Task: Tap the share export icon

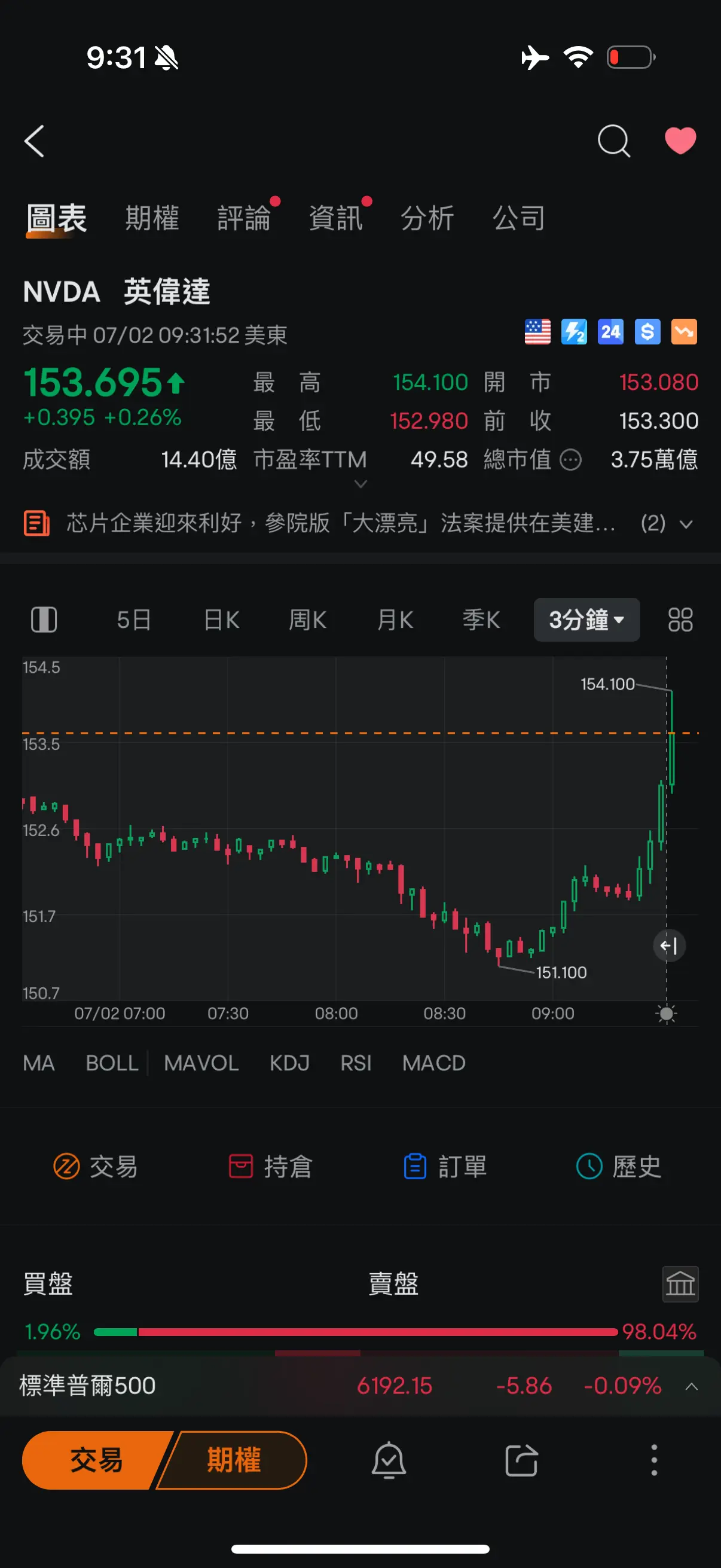Action: tap(522, 1460)
